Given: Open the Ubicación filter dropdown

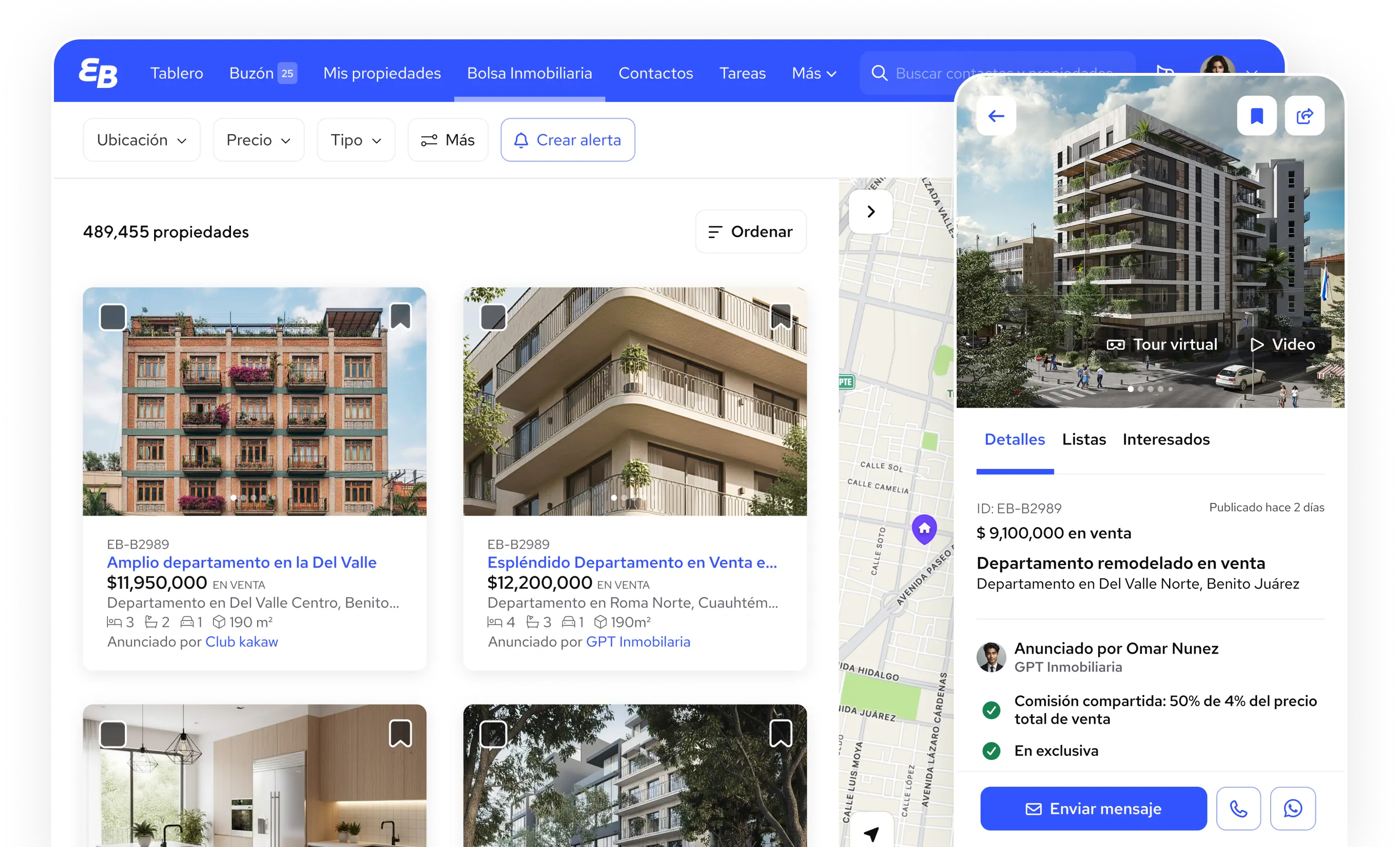Looking at the screenshot, I should (x=141, y=140).
